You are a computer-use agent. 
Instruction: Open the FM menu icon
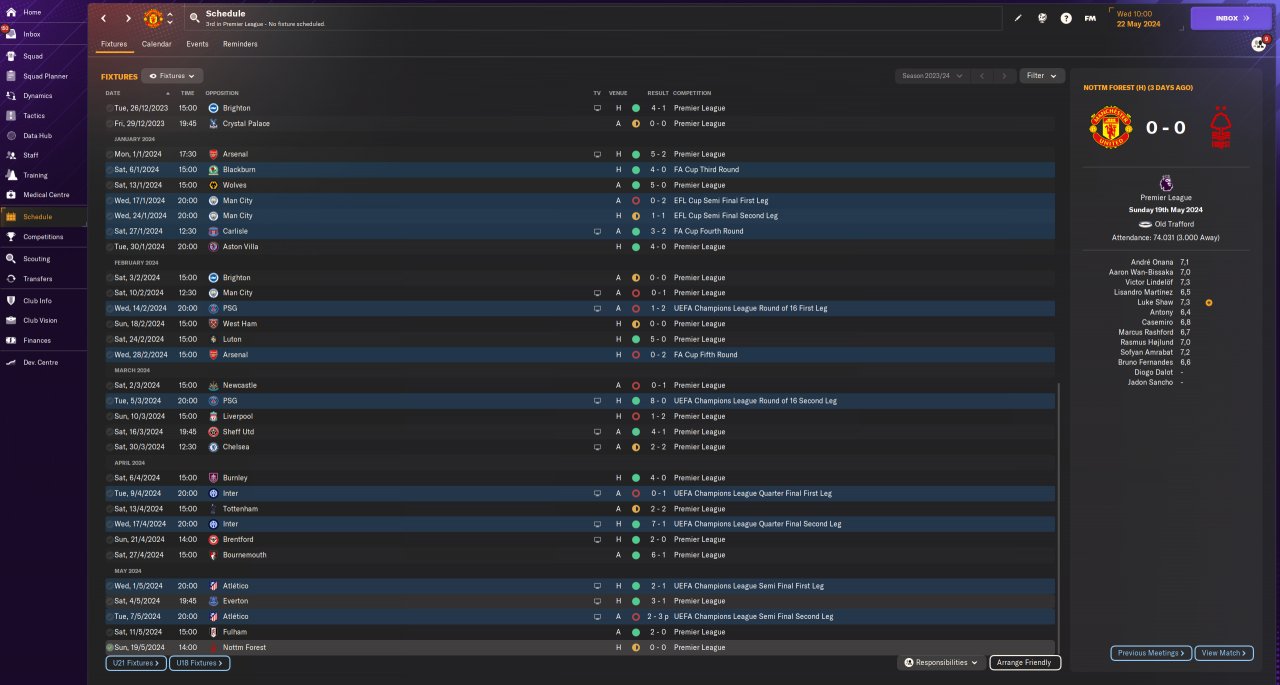click(1090, 18)
